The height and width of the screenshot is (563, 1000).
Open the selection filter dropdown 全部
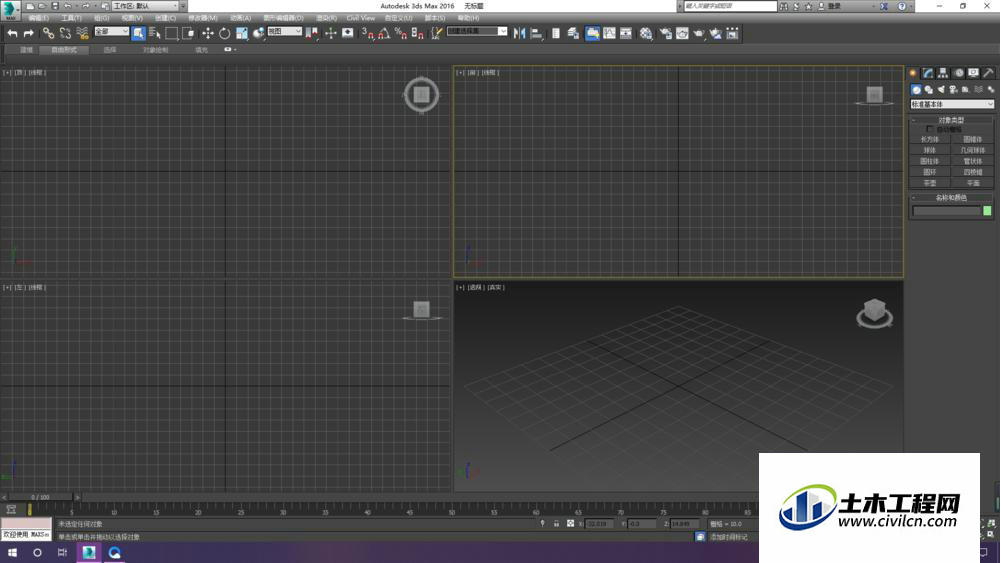112,31
